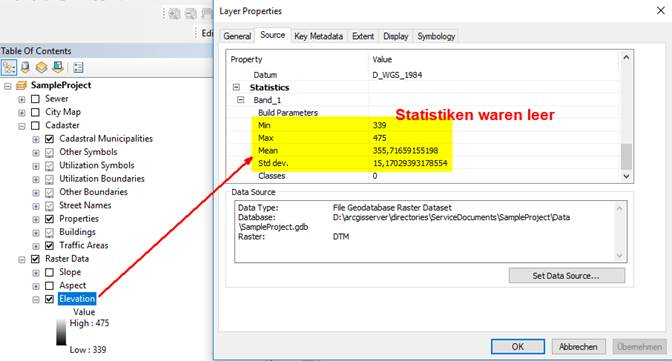Uncheck the Properties layer checkbox
Image resolution: width=672 pixels, height=361 pixels.
click(x=49, y=219)
